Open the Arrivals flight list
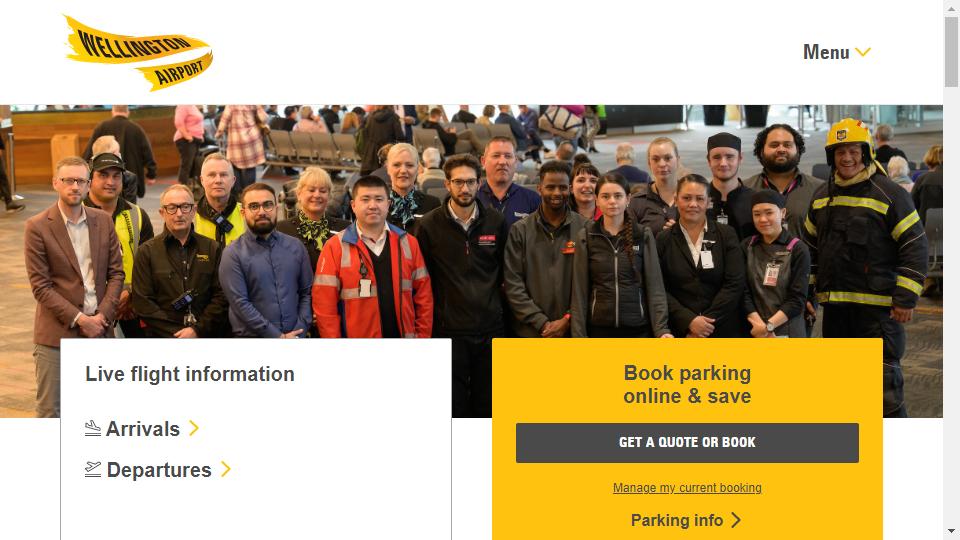Viewport: 960px width, 540px height. click(x=143, y=429)
